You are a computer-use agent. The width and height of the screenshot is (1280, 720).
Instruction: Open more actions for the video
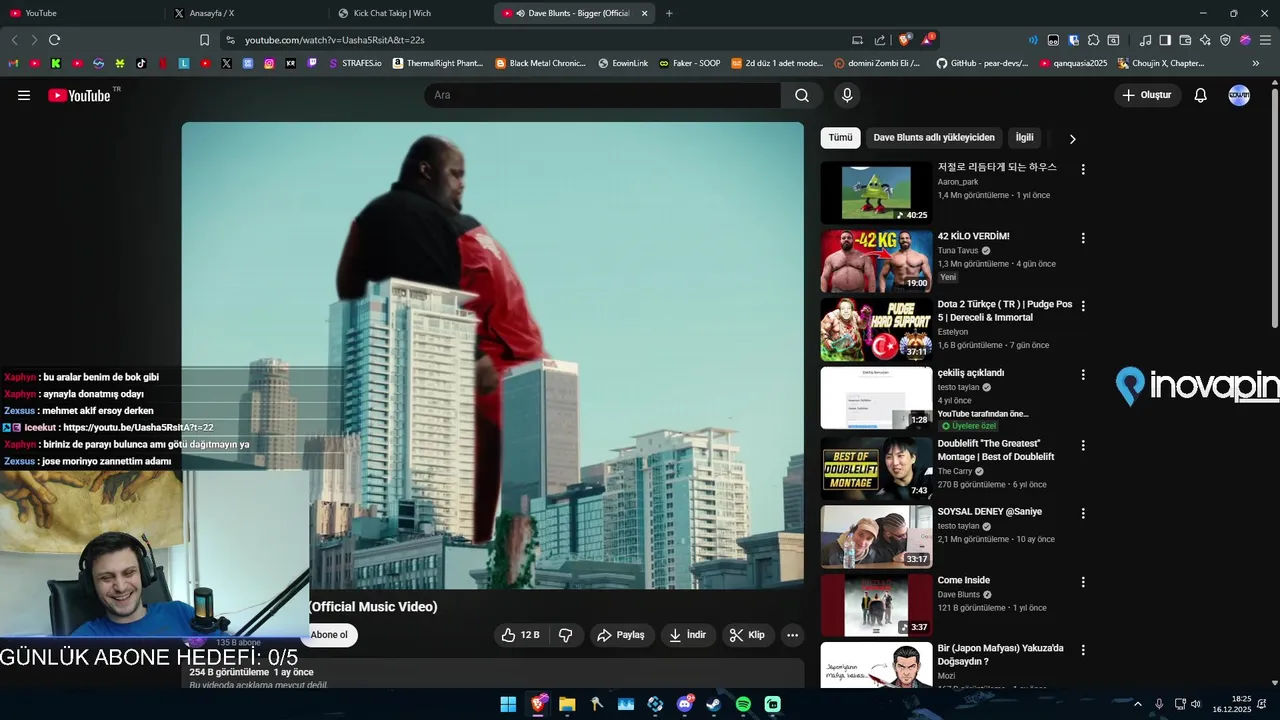(x=792, y=635)
